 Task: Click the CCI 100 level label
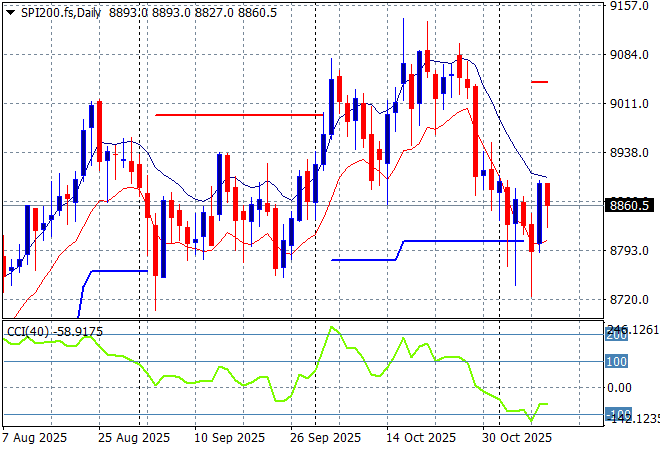(x=617, y=361)
